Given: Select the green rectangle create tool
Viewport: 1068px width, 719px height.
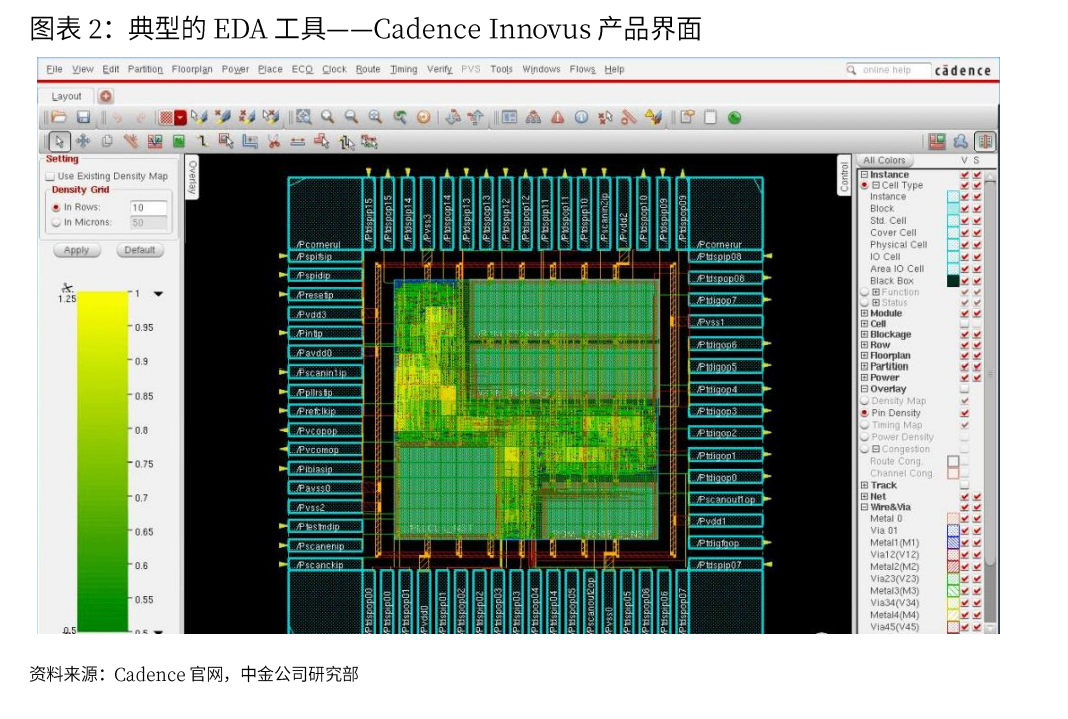Looking at the screenshot, I should (178, 142).
